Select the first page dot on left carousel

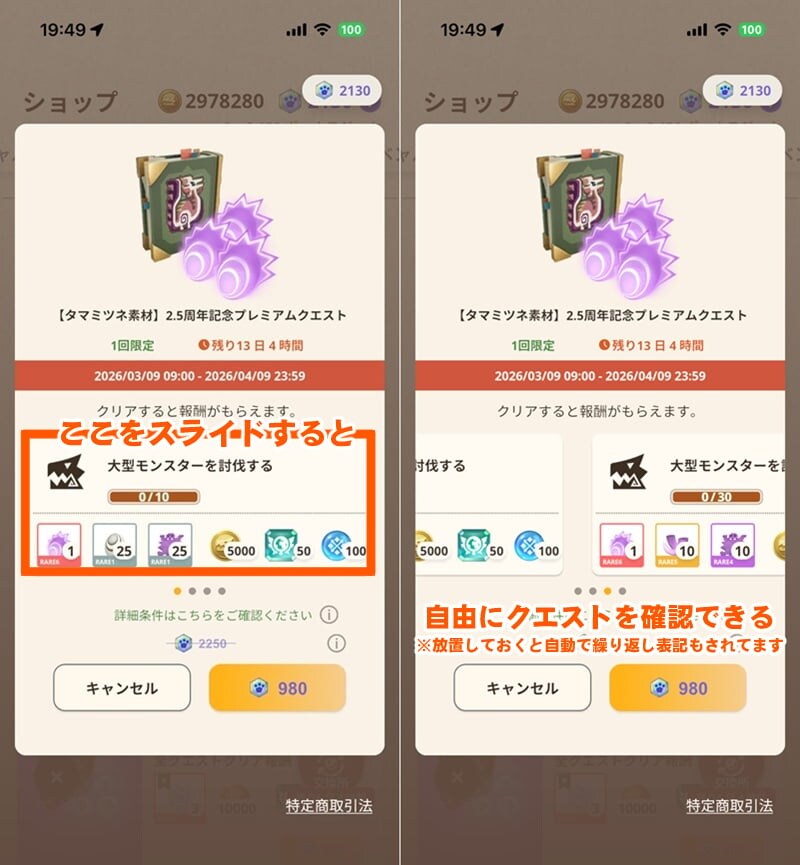tap(177, 591)
